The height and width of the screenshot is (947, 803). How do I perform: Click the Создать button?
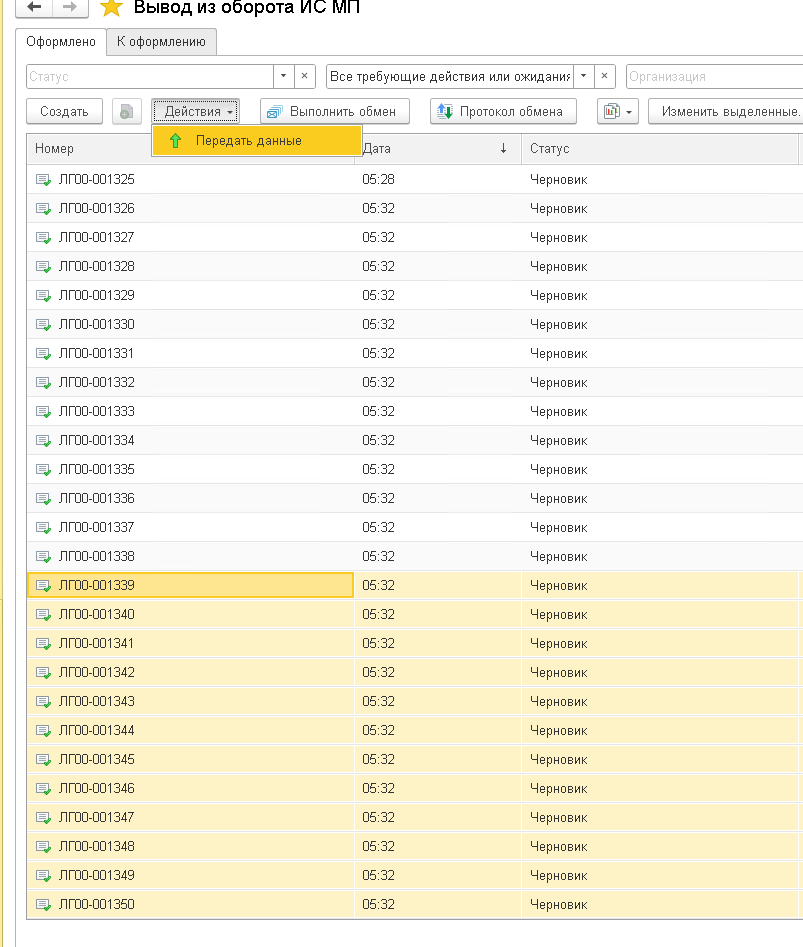(64, 112)
